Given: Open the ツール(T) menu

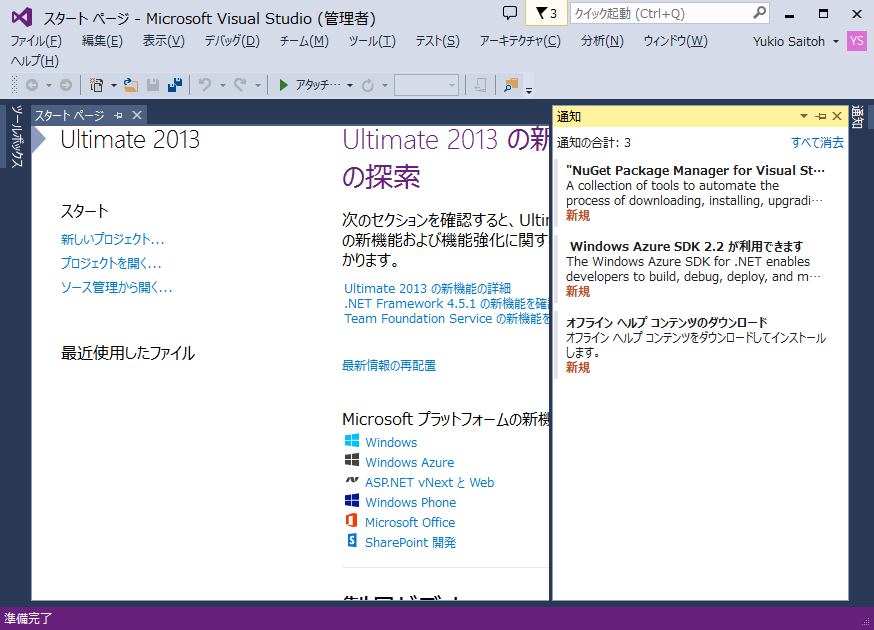Looking at the screenshot, I should click(x=371, y=41).
